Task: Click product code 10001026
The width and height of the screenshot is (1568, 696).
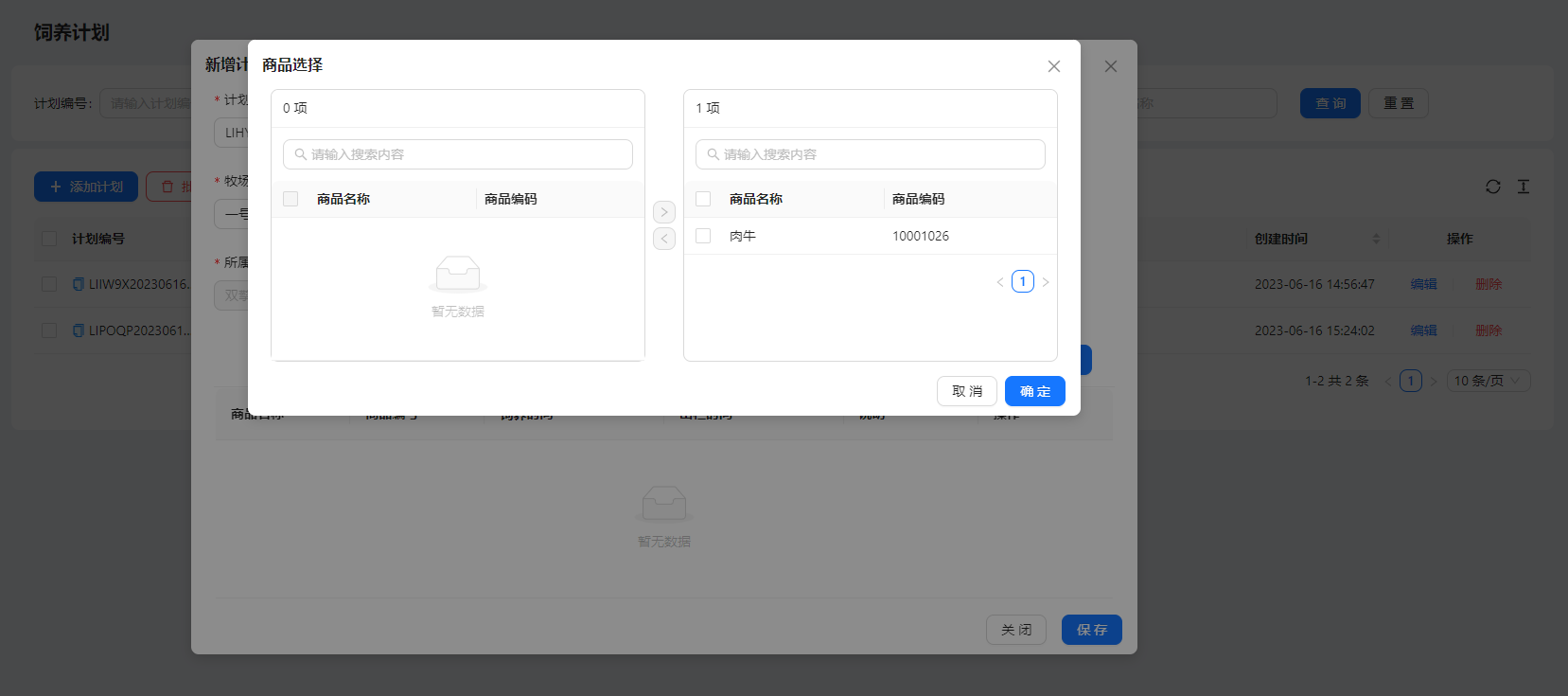Action: pyautogui.click(x=921, y=236)
